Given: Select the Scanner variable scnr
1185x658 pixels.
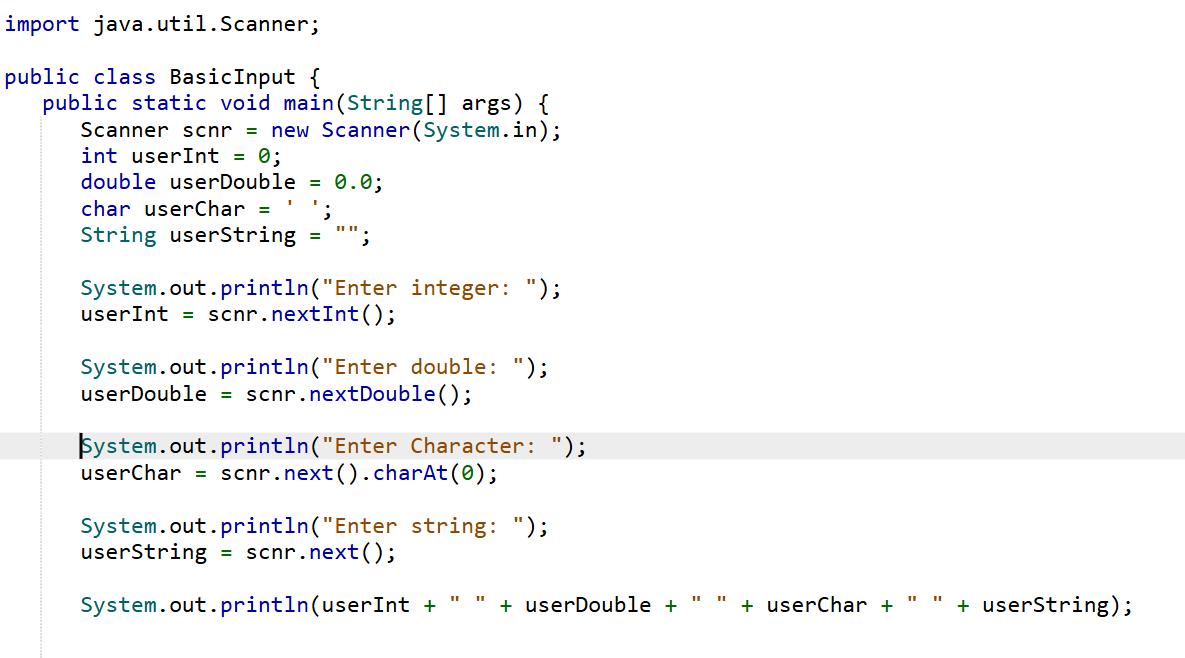Looking at the screenshot, I should tap(208, 129).
